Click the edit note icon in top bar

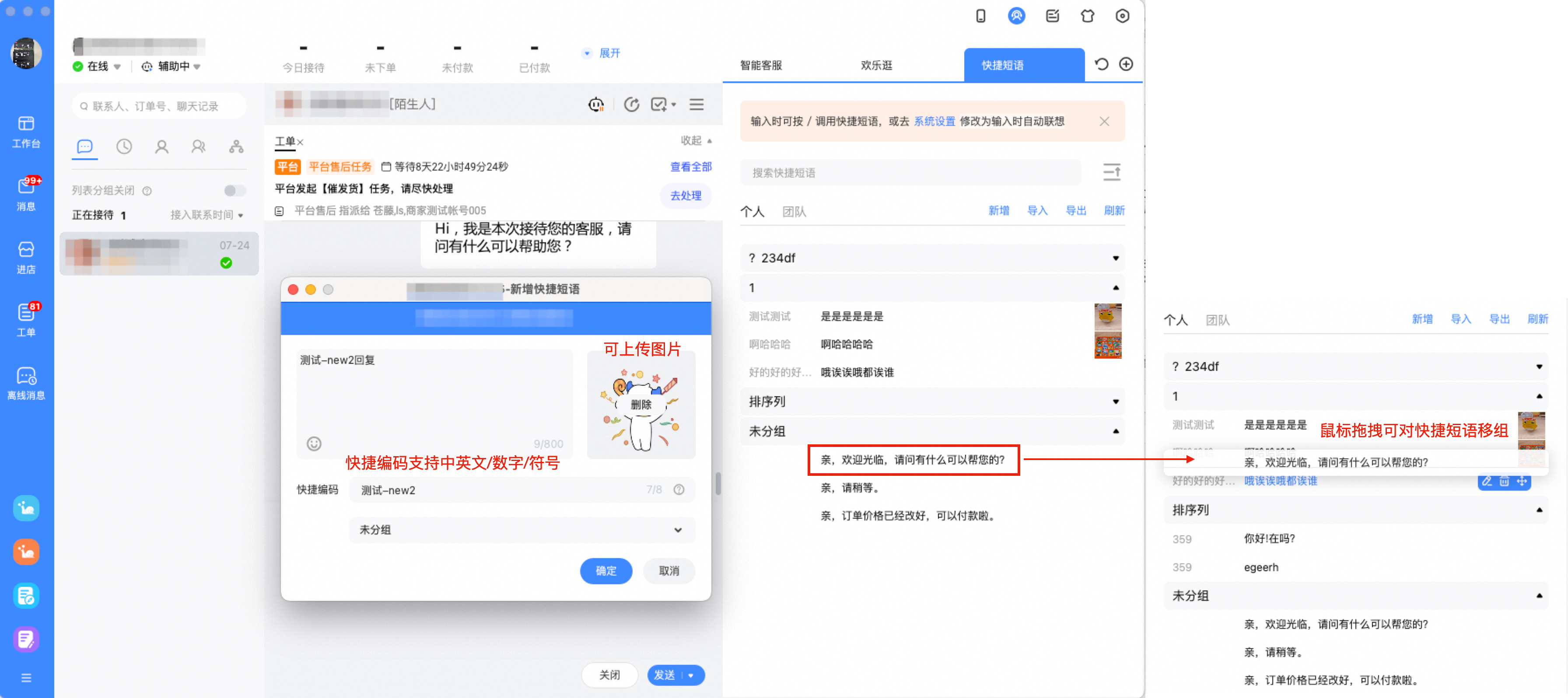(x=1052, y=16)
